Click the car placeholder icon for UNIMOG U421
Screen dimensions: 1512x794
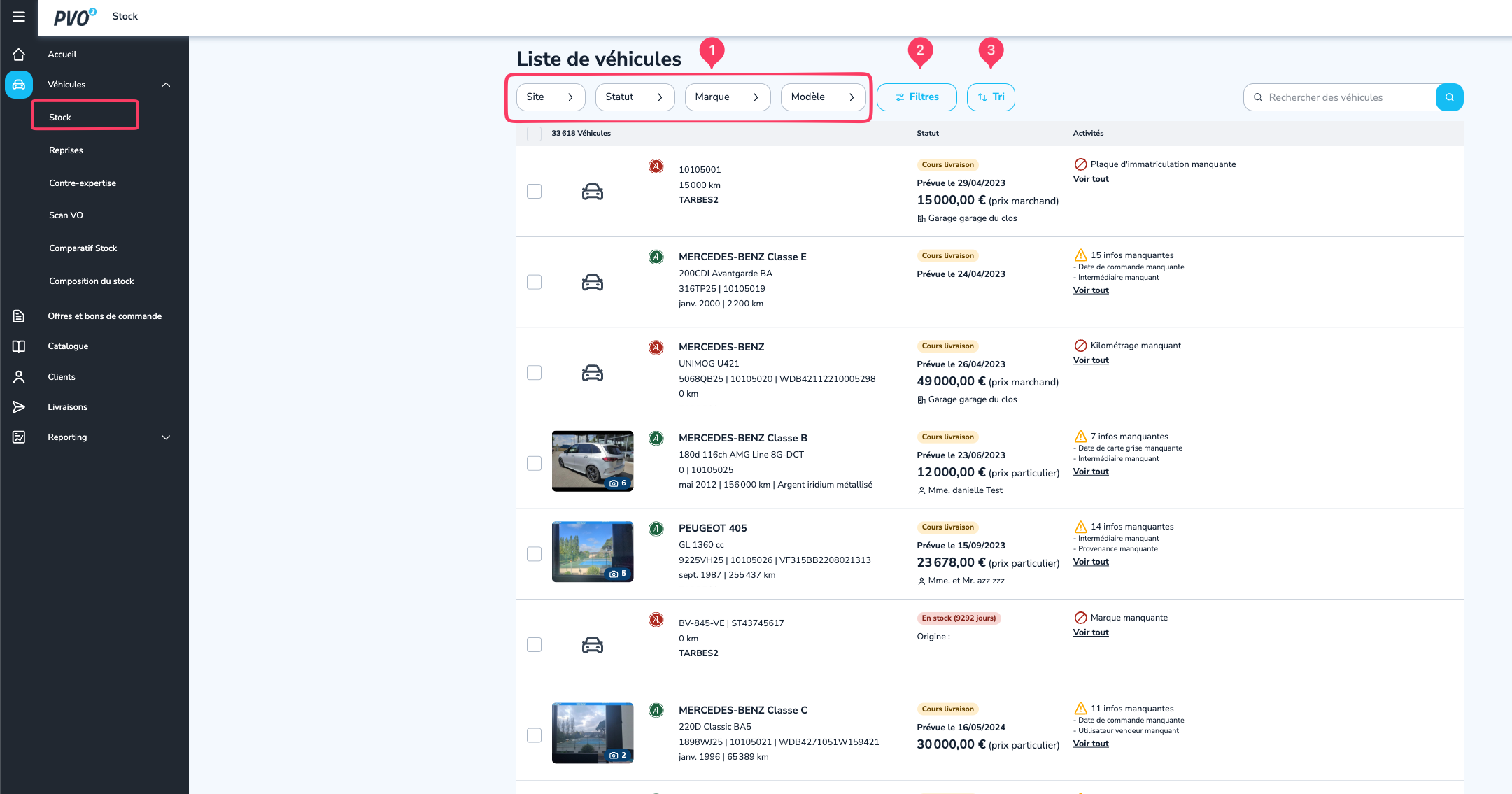tap(593, 373)
